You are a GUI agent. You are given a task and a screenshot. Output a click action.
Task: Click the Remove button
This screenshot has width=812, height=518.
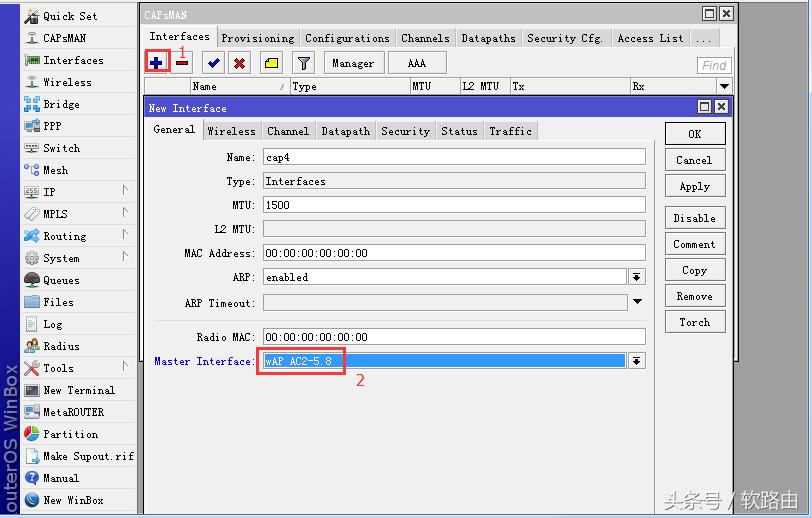click(x=695, y=296)
